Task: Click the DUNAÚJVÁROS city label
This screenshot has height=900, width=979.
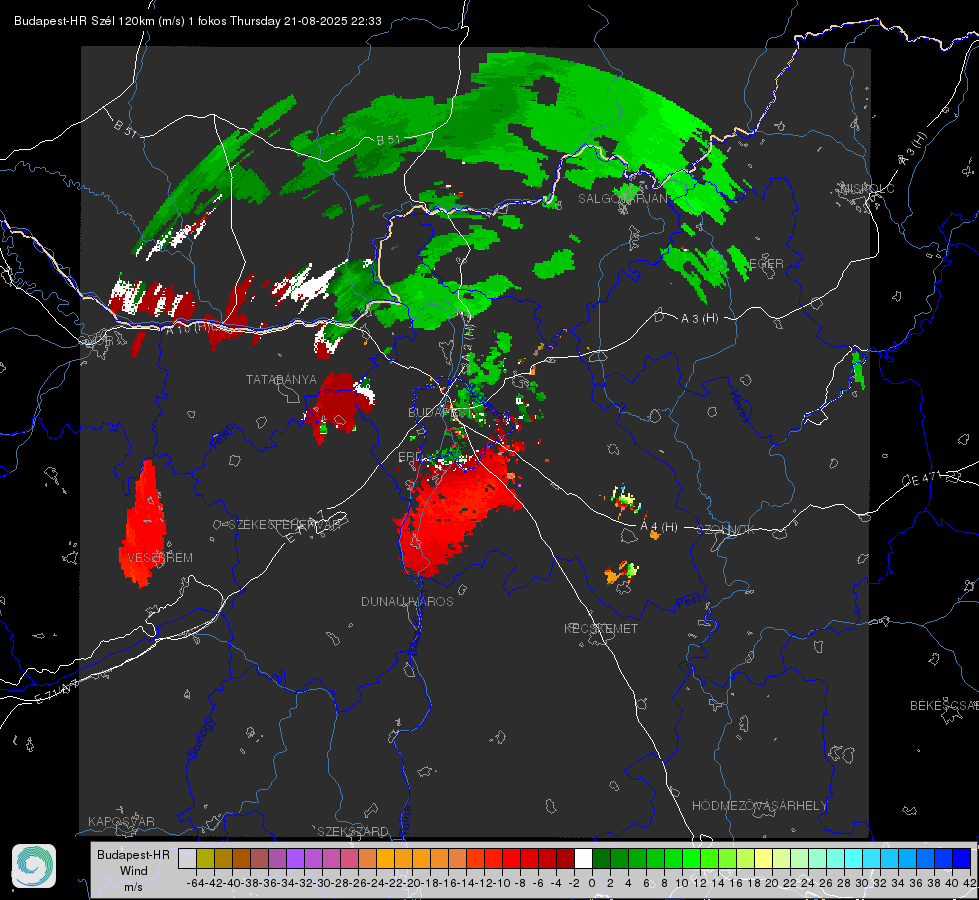Action: [407, 601]
